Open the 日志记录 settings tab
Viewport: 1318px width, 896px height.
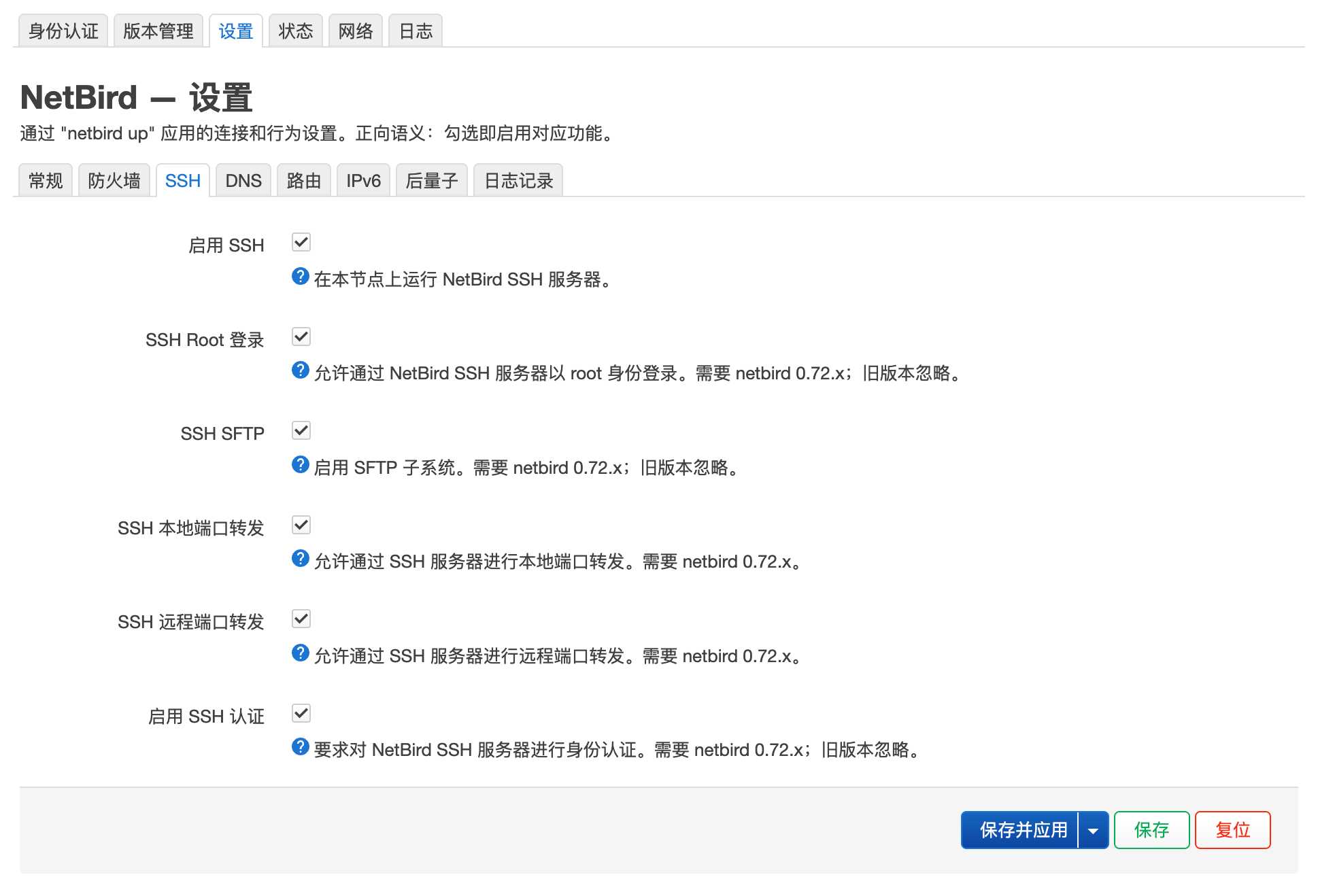click(518, 180)
